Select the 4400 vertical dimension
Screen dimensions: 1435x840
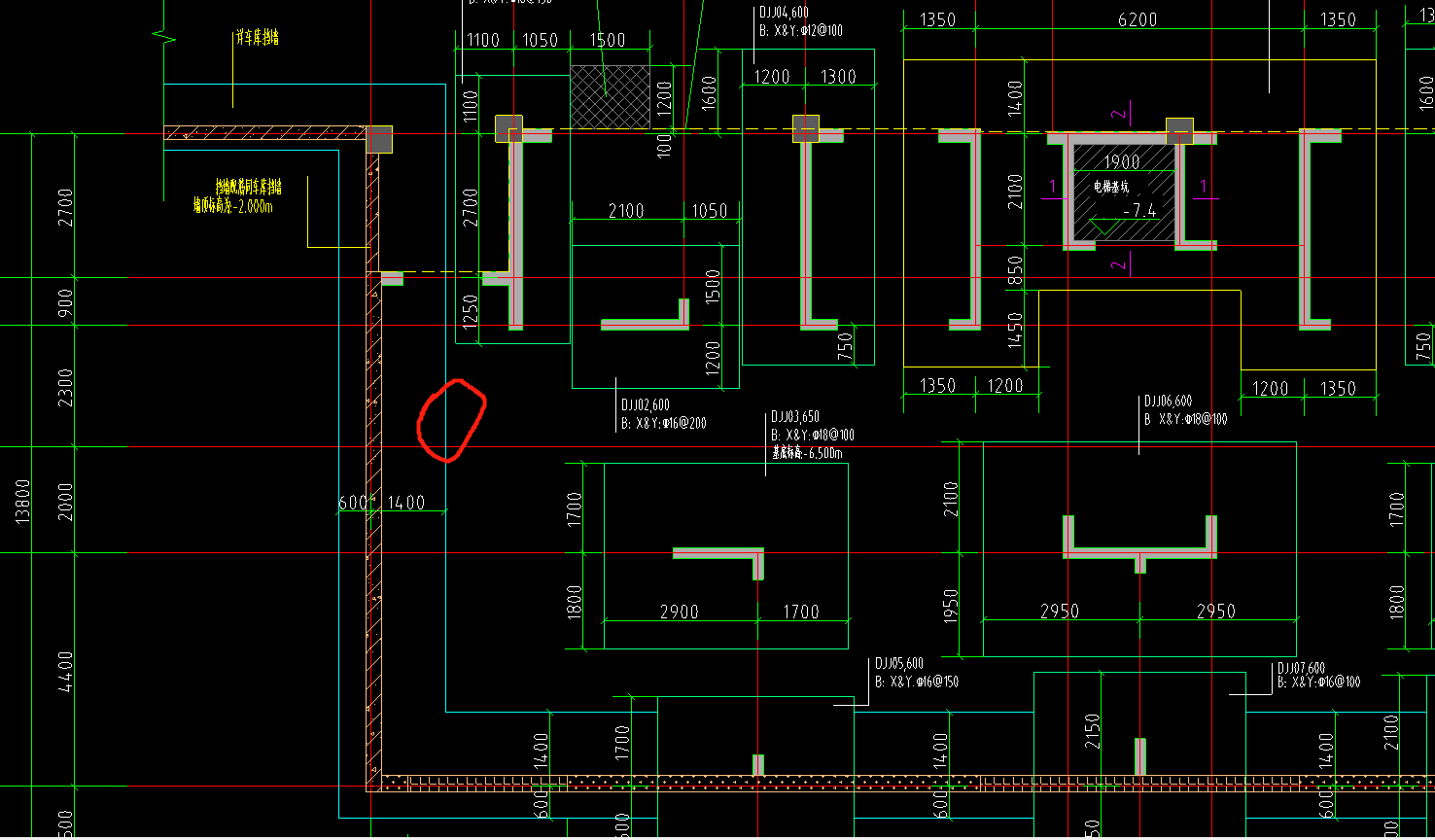[65, 672]
